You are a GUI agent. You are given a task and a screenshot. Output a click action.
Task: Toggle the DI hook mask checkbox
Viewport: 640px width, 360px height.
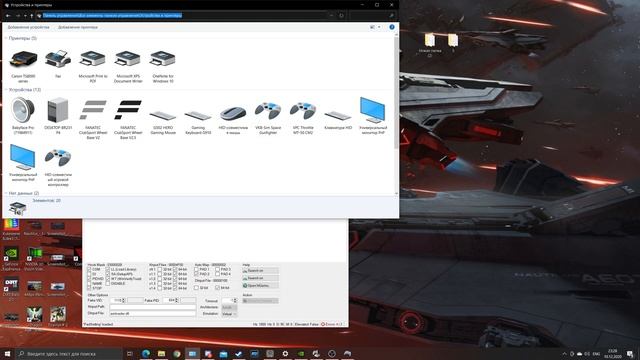(89, 274)
